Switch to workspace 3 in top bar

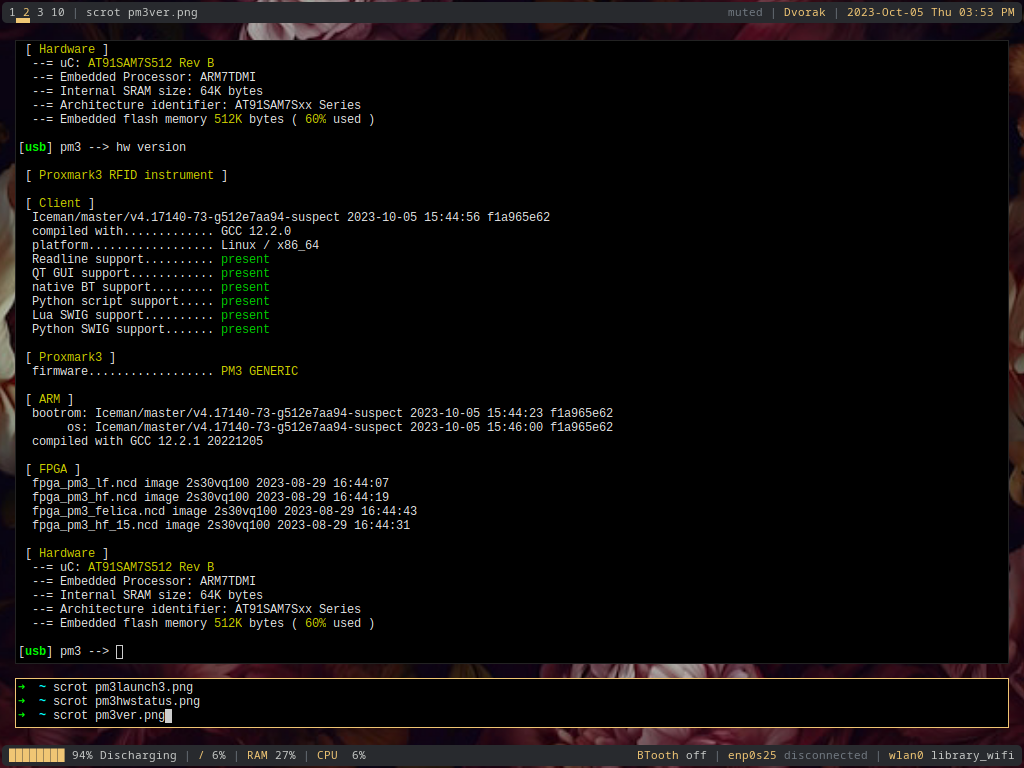[x=40, y=12]
